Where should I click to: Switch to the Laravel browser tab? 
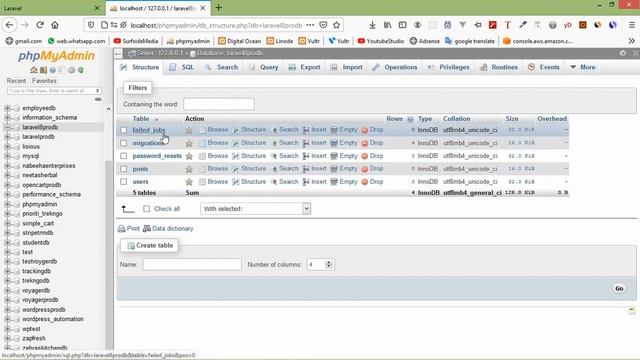pos(51,8)
